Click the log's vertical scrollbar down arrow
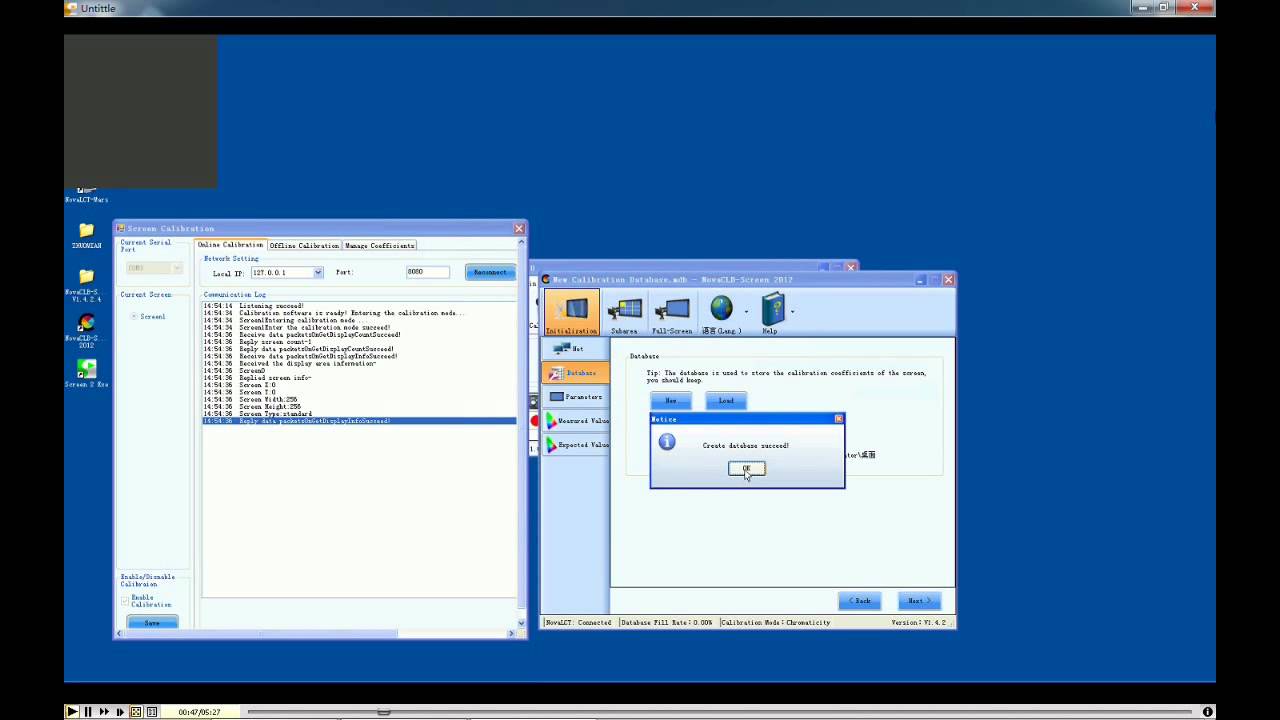Screen dimensions: 1280x720 tap(521, 622)
